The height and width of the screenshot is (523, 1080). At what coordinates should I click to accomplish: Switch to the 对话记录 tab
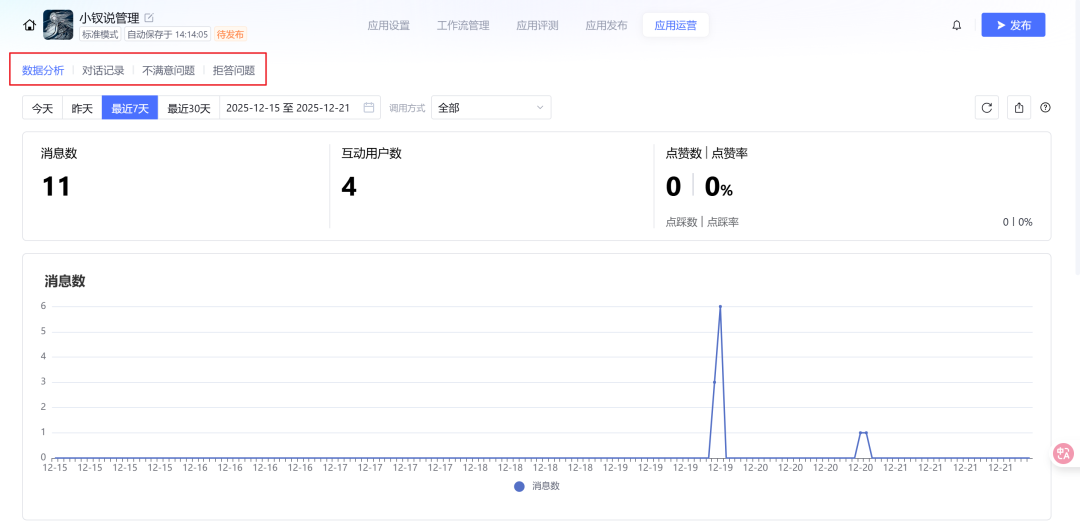103,71
